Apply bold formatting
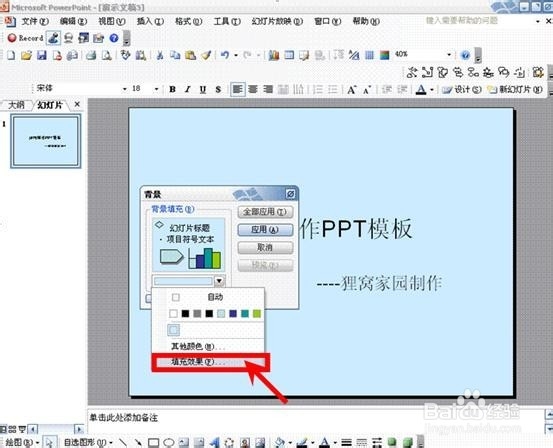Image resolution: width=553 pixels, height=448 pixels. (172, 90)
